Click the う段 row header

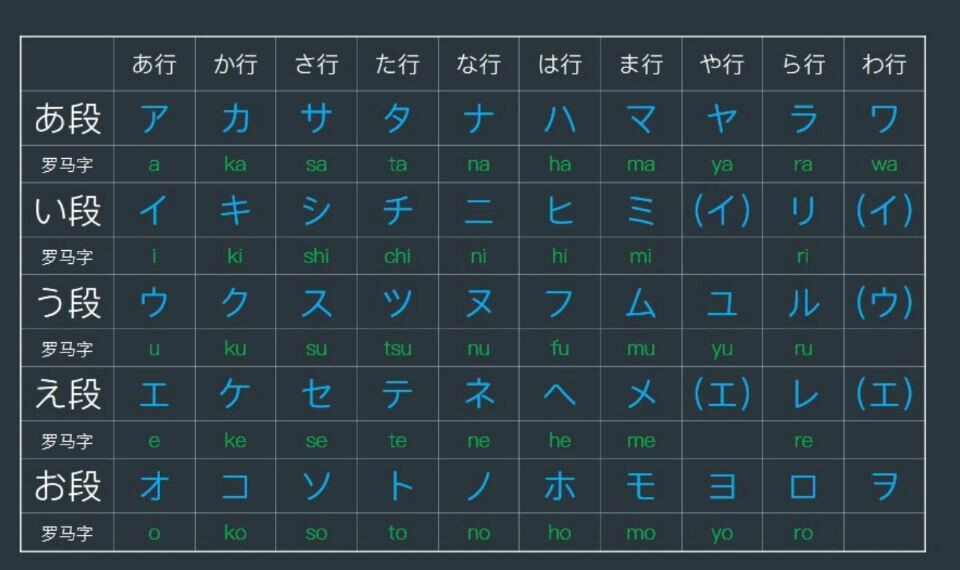click(x=68, y=303)
